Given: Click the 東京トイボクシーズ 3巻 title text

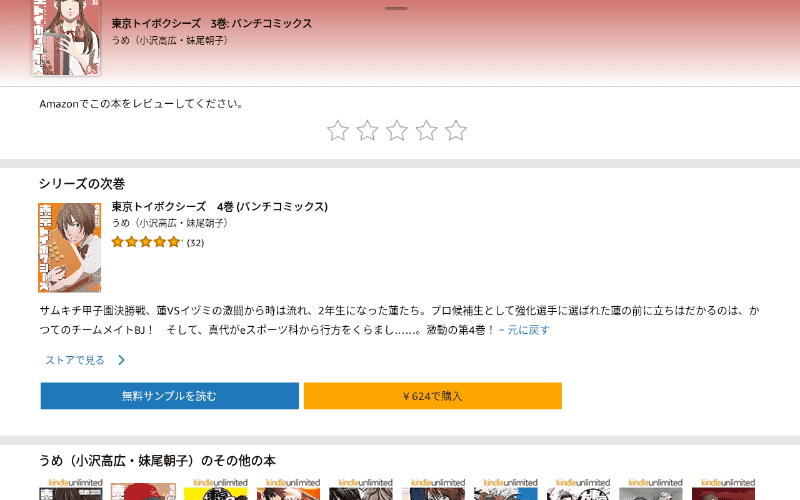Looking at the screenshot, I should [212, 23].
